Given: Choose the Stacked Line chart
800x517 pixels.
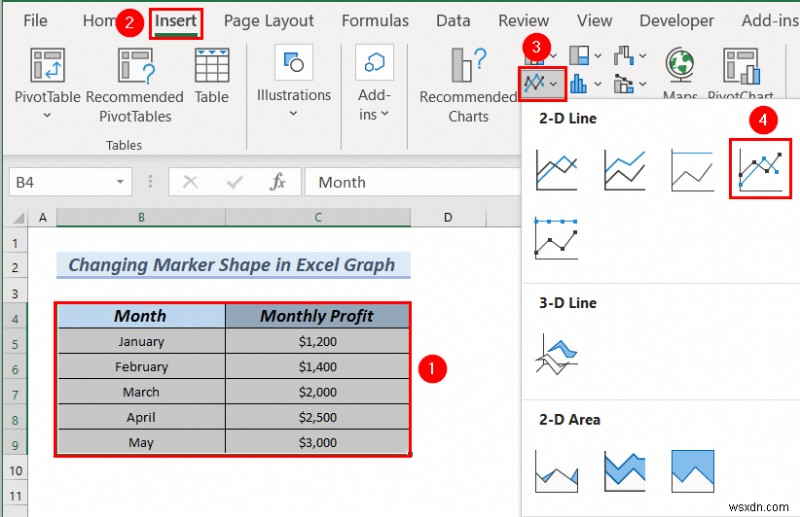Looking at the screenshot, I should (624, 170).
